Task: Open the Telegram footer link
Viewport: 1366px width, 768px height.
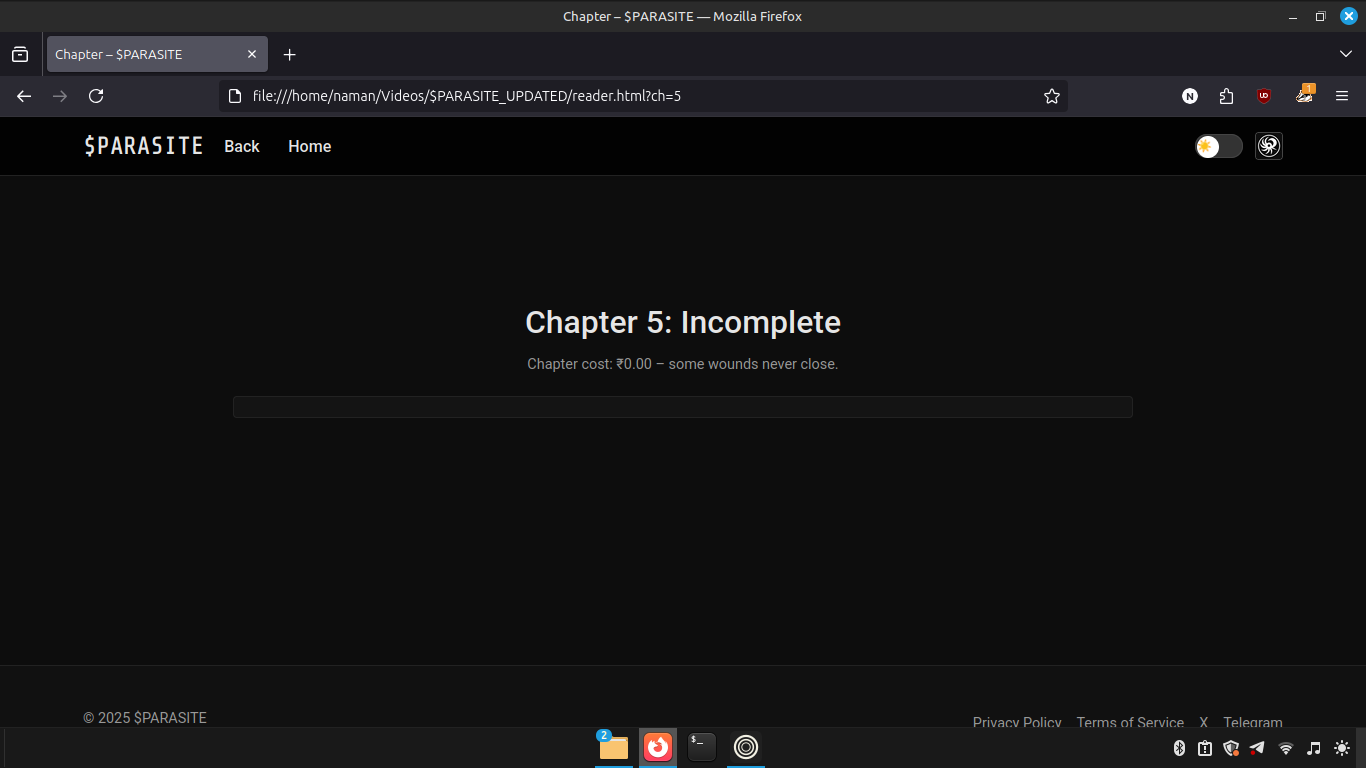Action: point(1253,722)
